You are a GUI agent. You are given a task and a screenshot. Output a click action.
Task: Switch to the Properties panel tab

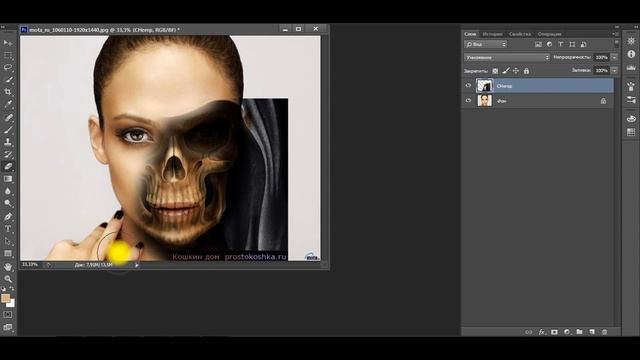coord(520,34)
